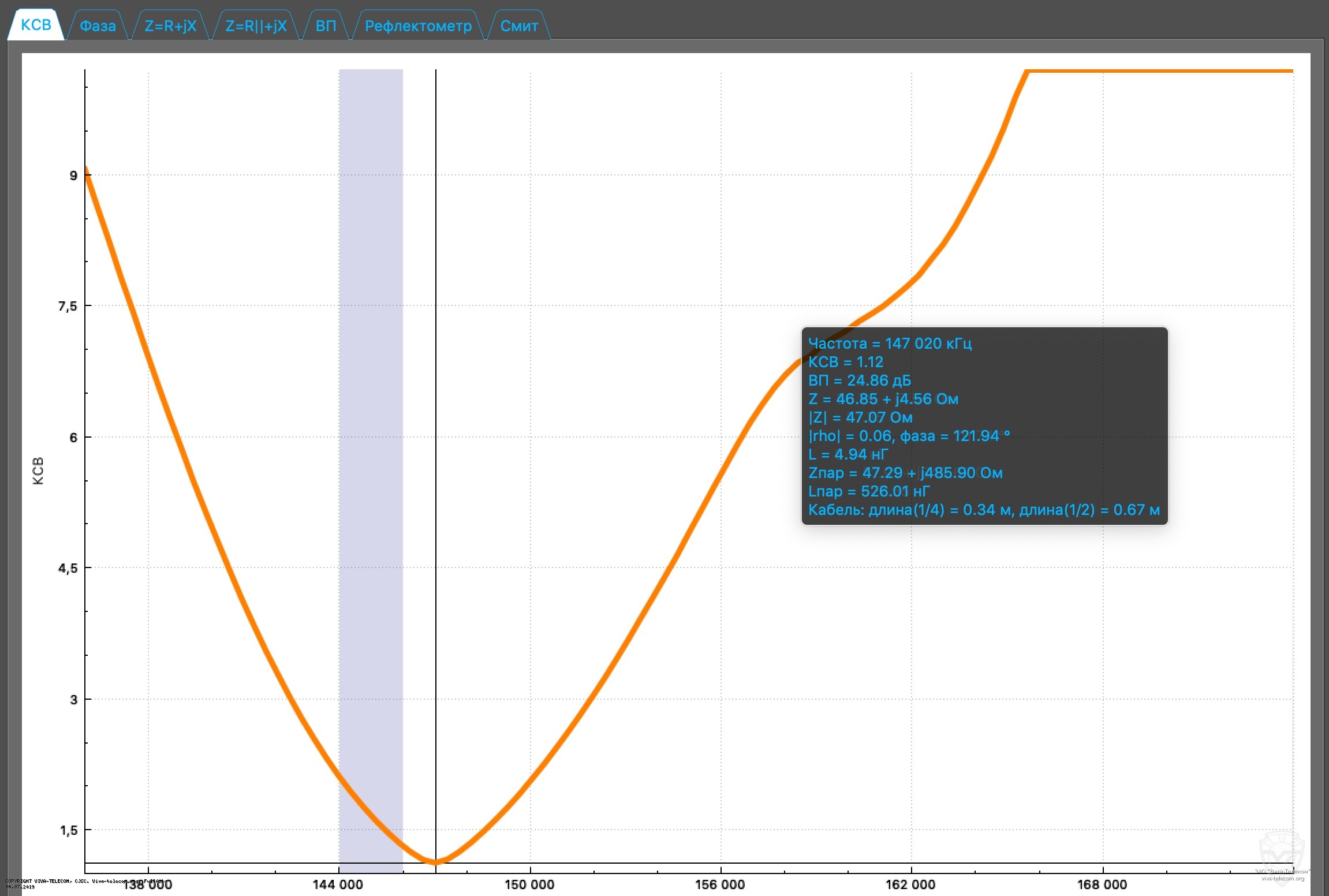Open the Z=R+jX tab
This screenshot has height=896, width=1329.
pyautogui.click(x=170, y=26)
